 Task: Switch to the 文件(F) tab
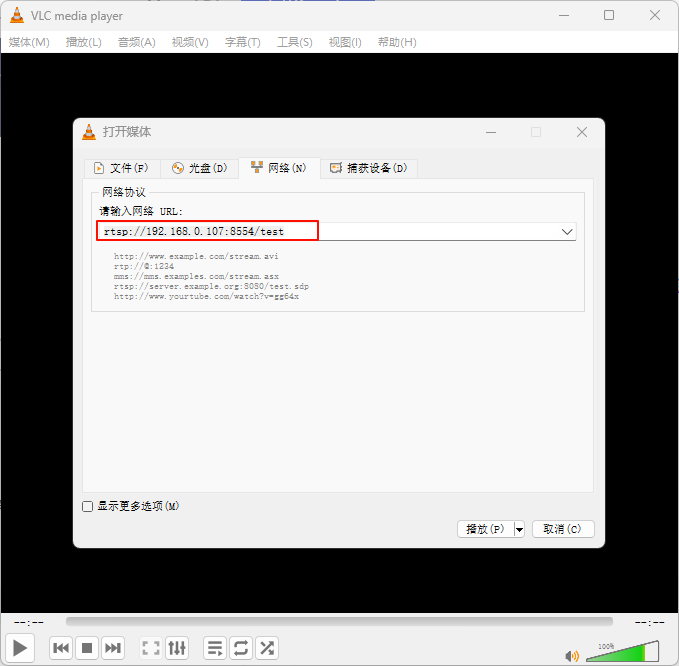(122, 168)
